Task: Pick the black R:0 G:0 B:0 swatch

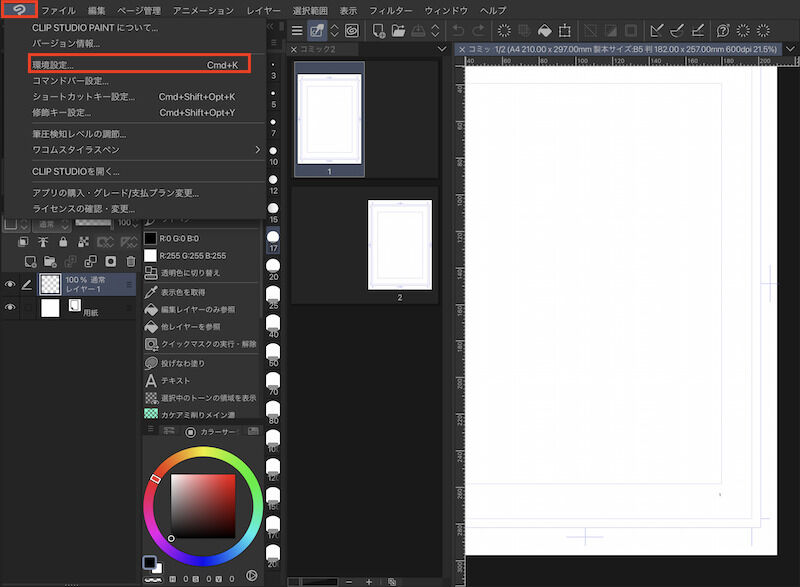Action: pyautogui.click(x=151, y=238)
